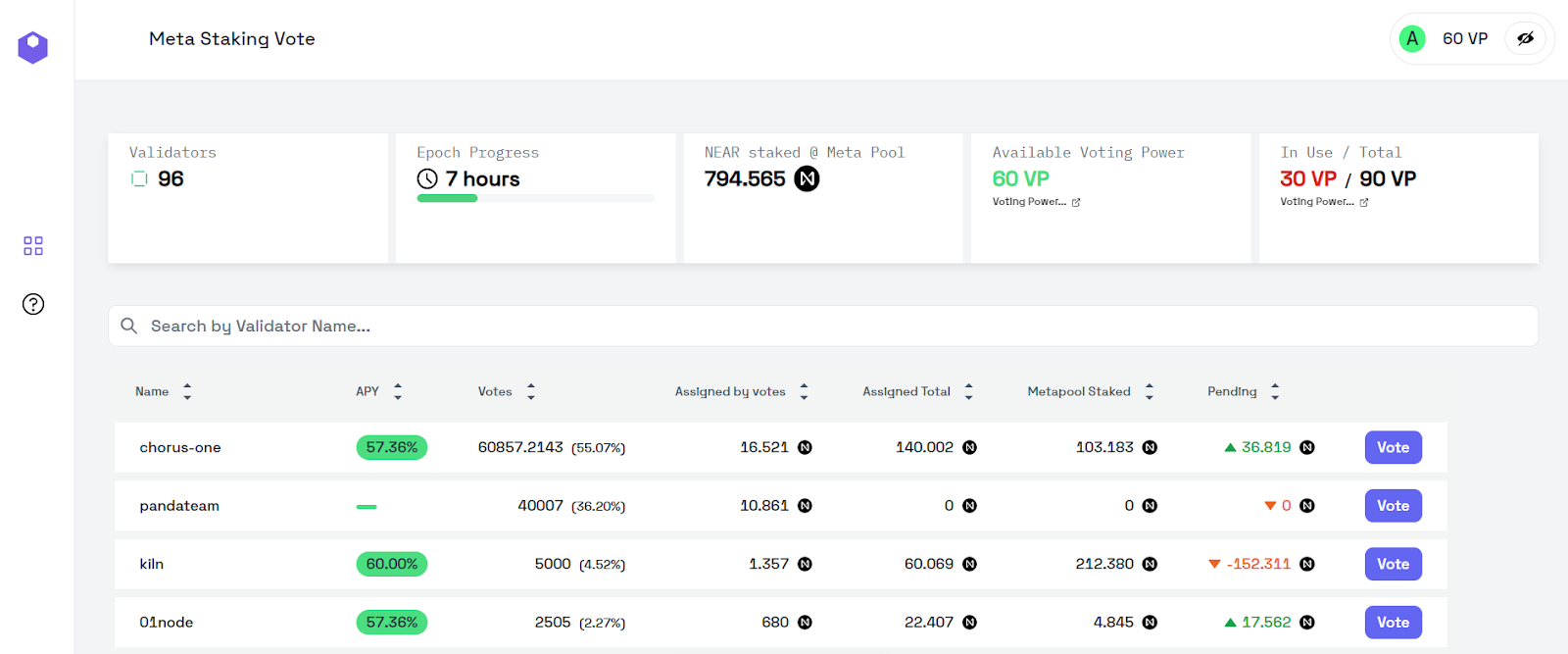Screen dimensions: 1568x654
Task: Click NEAR icon beside pandateam 10.861
Action: point(805,506)
